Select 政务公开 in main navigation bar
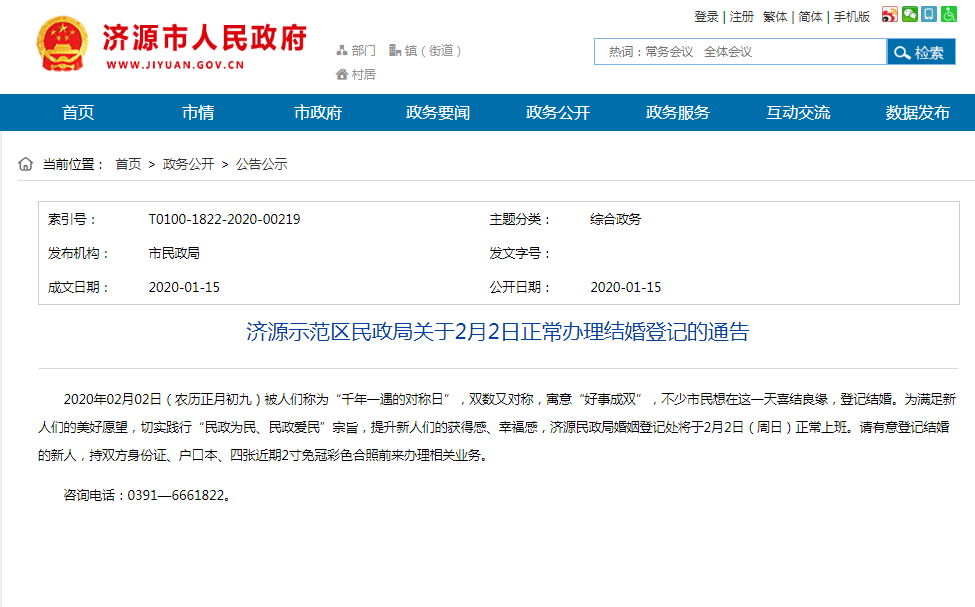This screenshot has width=975, height=607. click(558, 113)
